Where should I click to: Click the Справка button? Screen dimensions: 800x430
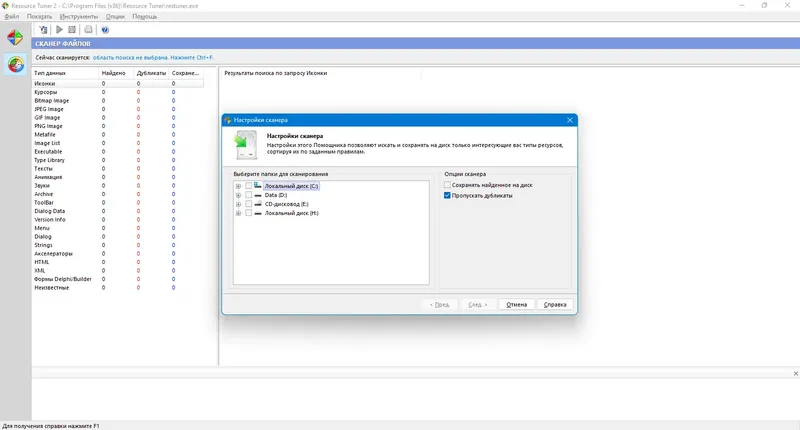pos(555,305)
